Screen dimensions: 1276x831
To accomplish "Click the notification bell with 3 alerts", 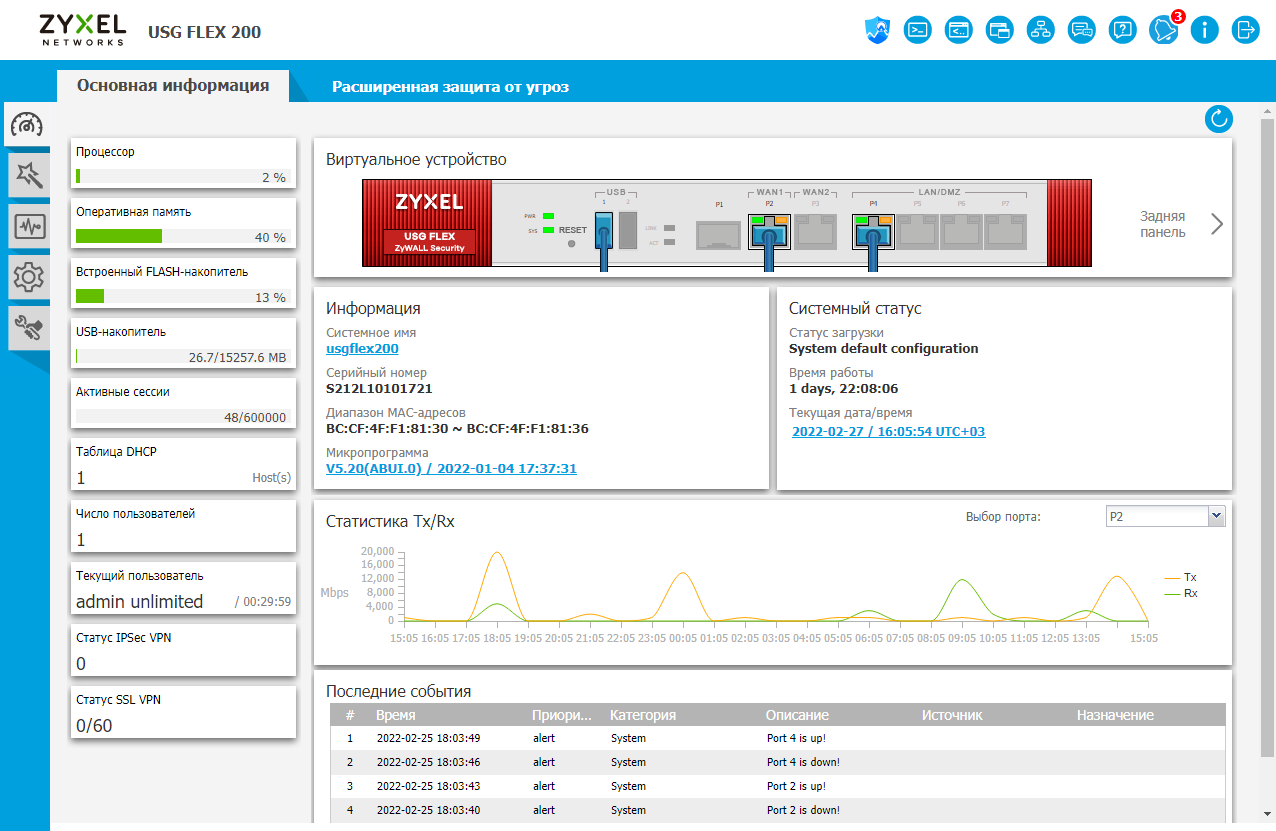I will 1163,30.
